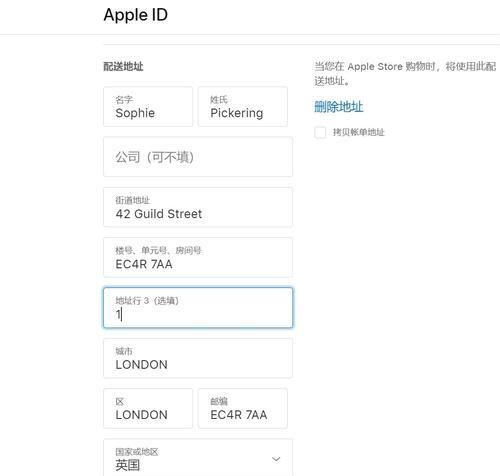The width and height of the screenshot is (500, 476).
Task: Click the 删除地址 link
Action: click(x=339, y=107)
